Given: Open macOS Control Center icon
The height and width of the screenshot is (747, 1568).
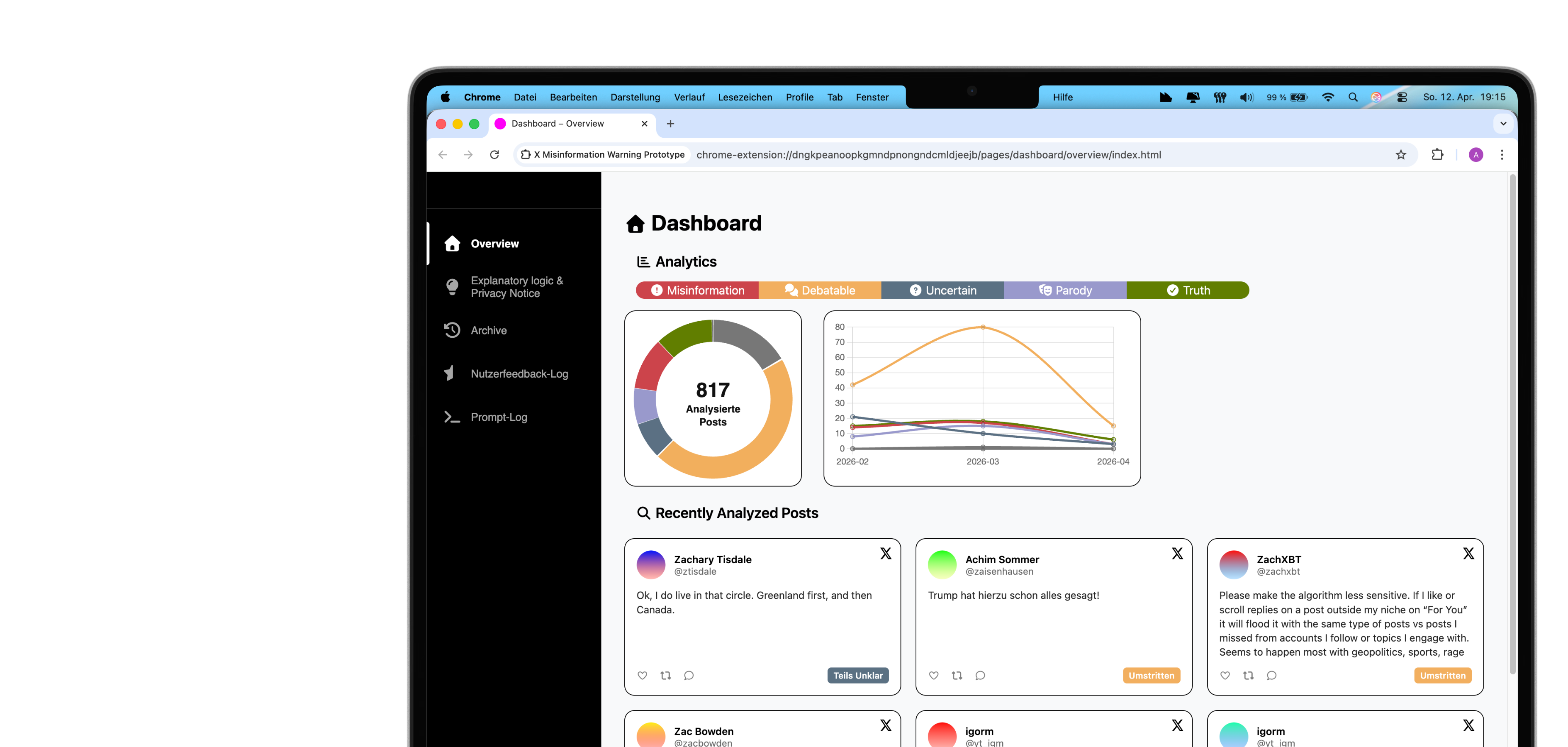Looking at the screenshot, I should [x=1402, y=97].
